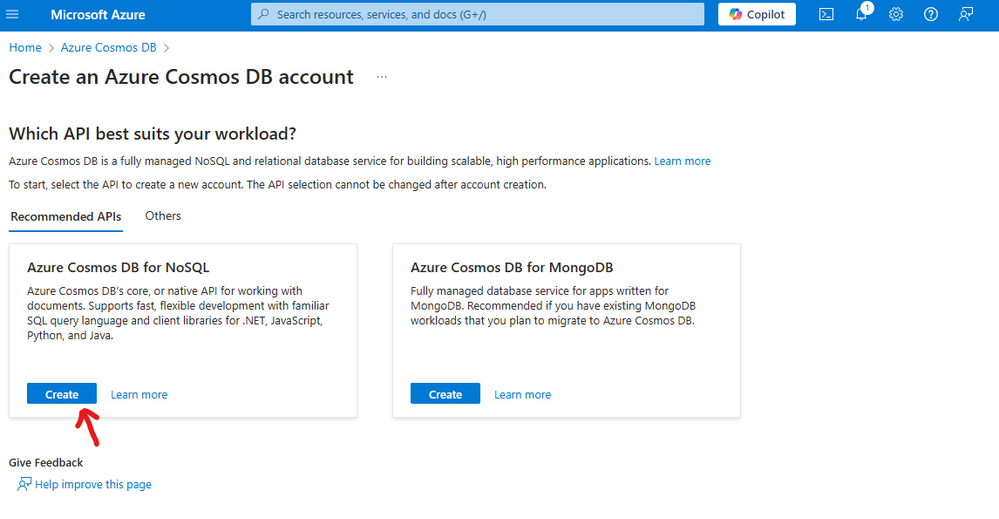
Task: Open the notifications bell
Action: coord(861,14)
